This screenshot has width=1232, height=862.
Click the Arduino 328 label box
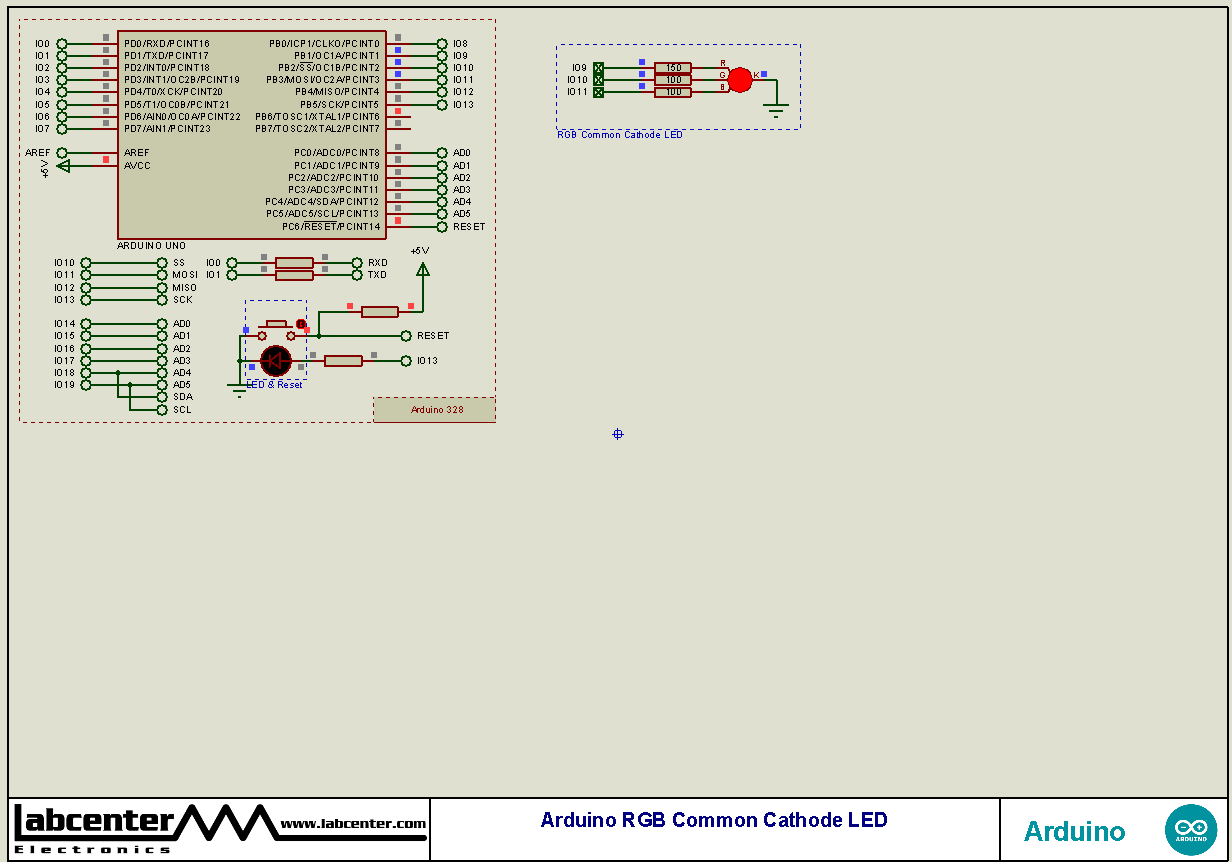[434, 409]
